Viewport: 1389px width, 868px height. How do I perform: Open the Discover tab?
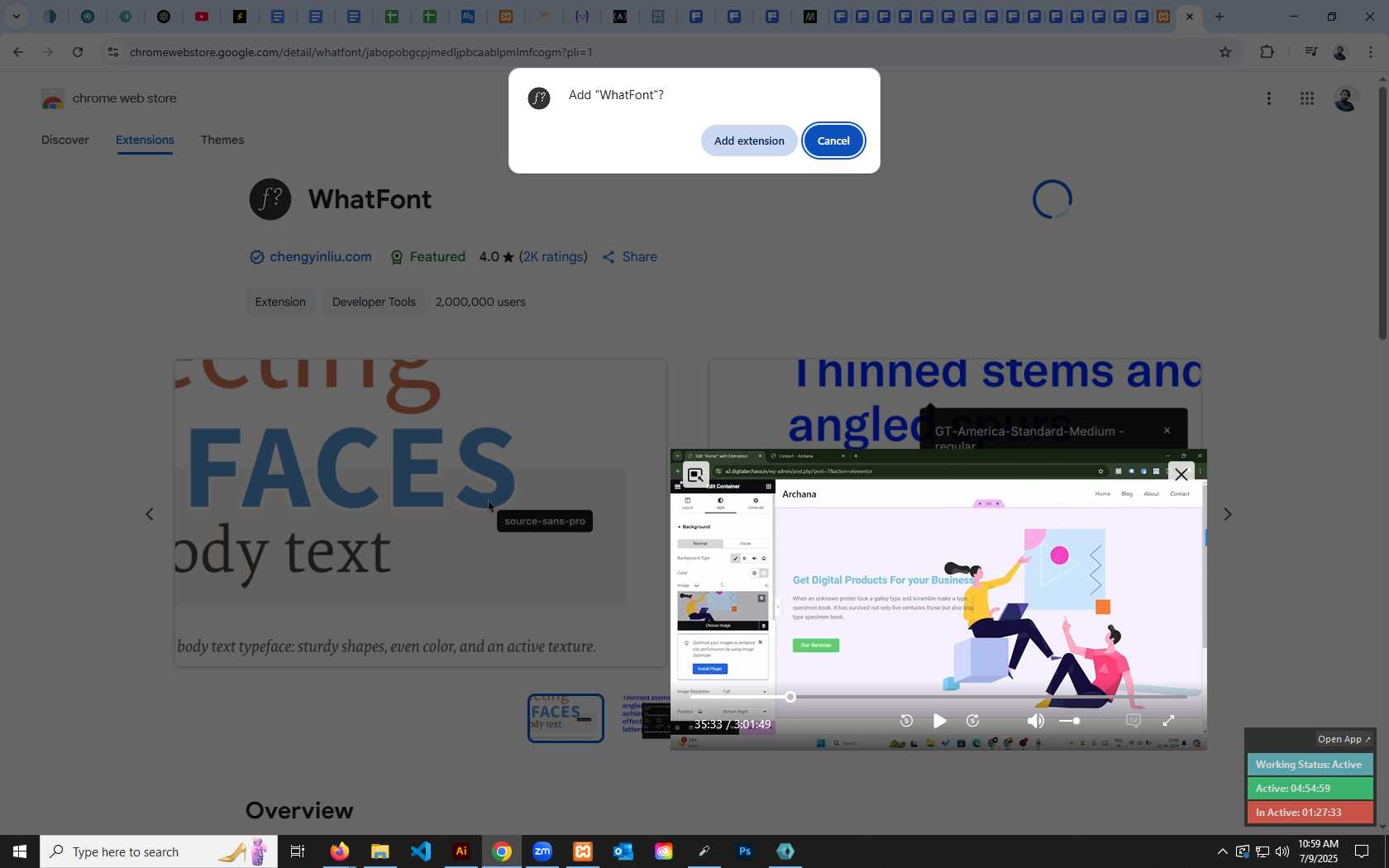[x=65, y=140]
